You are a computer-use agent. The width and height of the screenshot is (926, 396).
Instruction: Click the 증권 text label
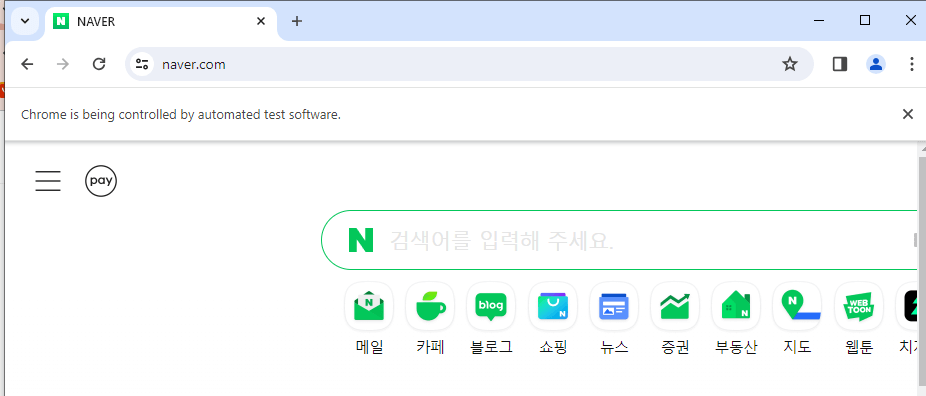point(675,348)
